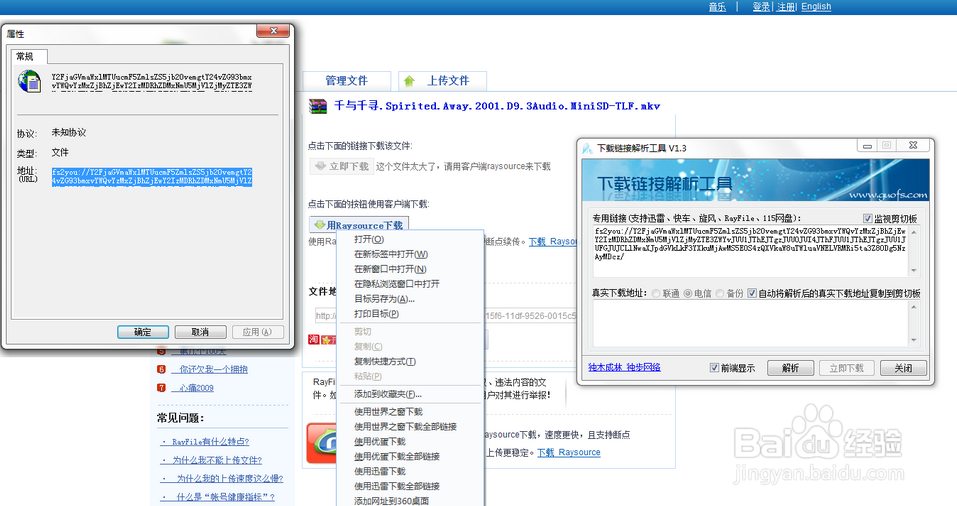Click the 未知协议 value in 属性 dialog

pos(69,132)
